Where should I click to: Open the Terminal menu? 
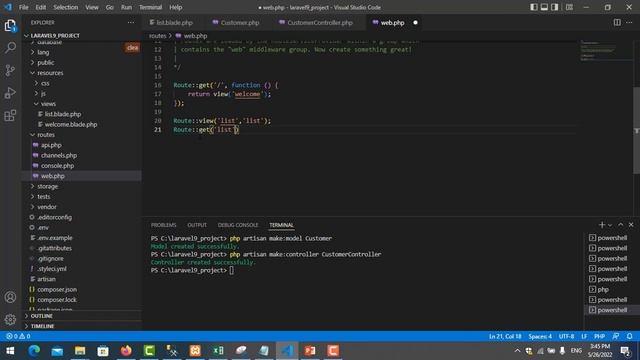click(150, 7)
